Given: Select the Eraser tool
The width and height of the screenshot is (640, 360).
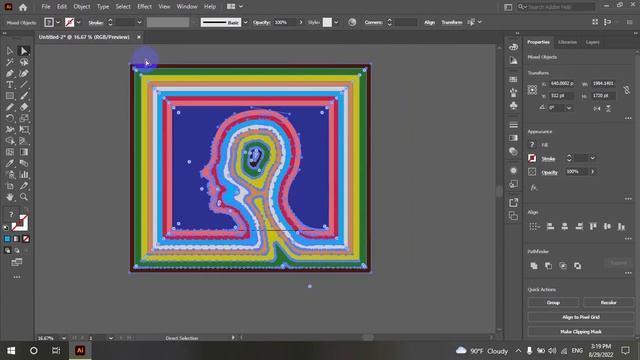Looking at the screenshot, I should [24, 107].
